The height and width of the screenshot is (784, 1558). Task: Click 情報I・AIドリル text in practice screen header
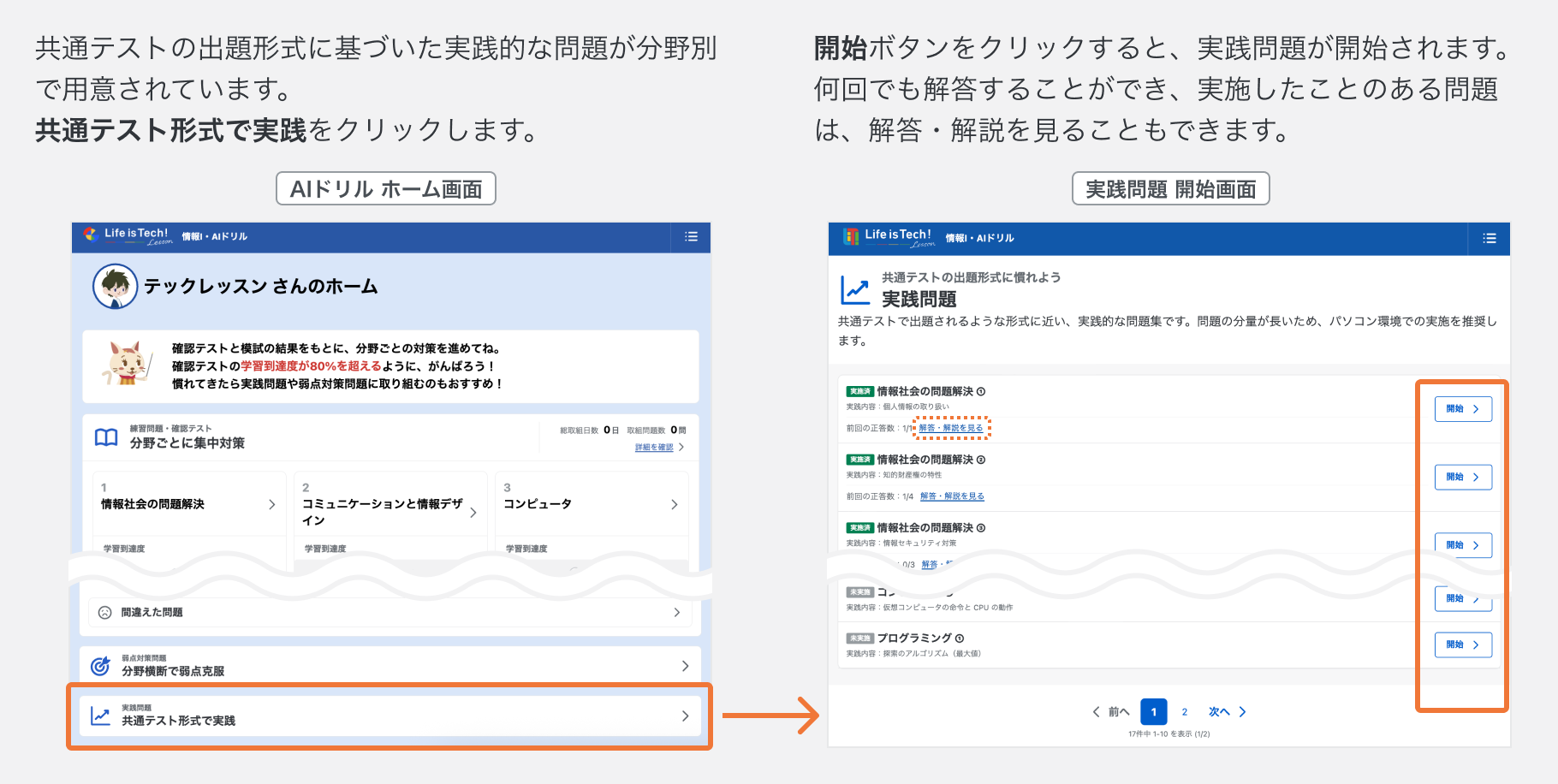point(980,239)
